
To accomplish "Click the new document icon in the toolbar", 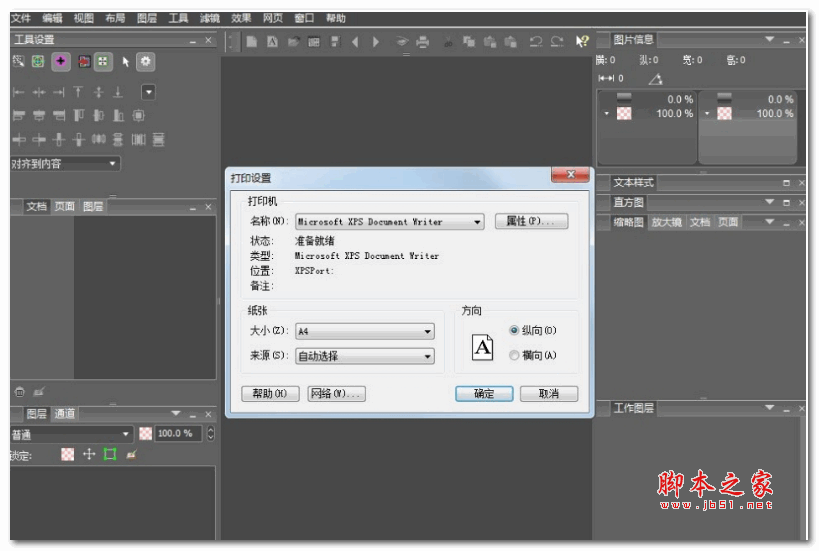I will click(x=252, y=42).
